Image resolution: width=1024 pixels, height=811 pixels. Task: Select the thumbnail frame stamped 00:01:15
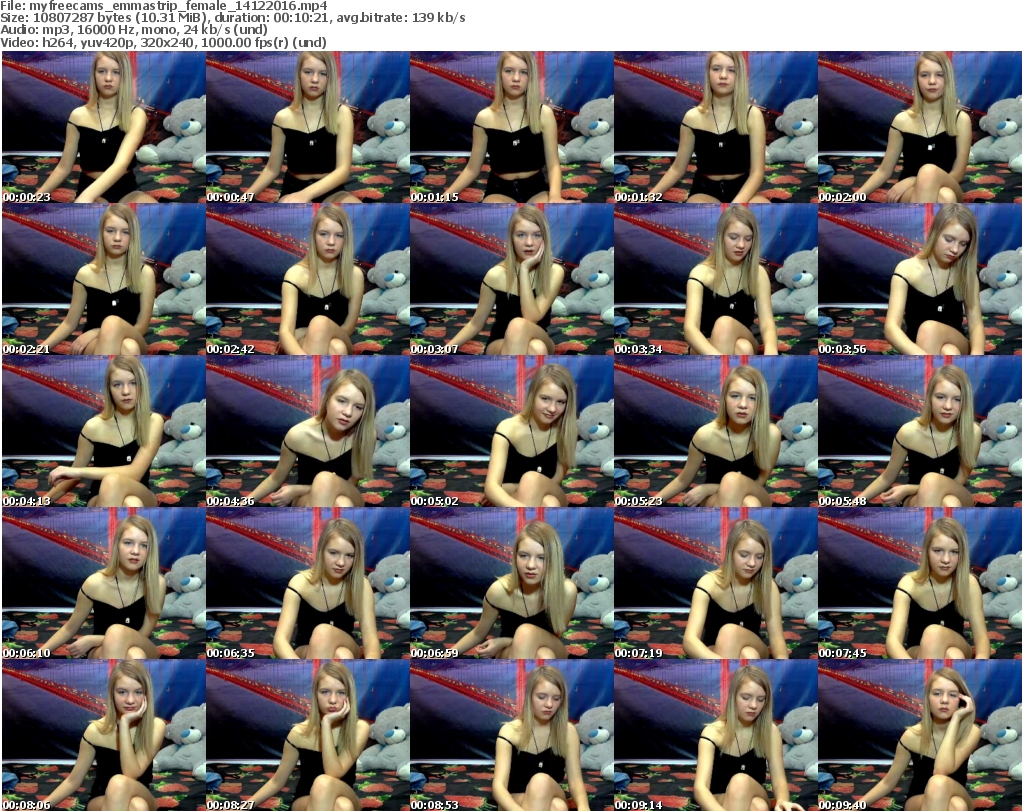[511, 127]
